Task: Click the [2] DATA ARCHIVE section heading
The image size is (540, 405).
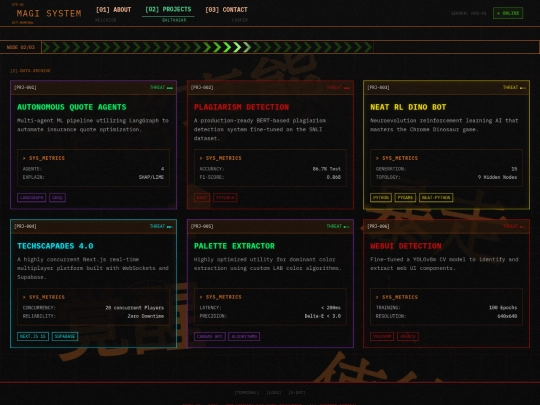Action: point(30,71)
